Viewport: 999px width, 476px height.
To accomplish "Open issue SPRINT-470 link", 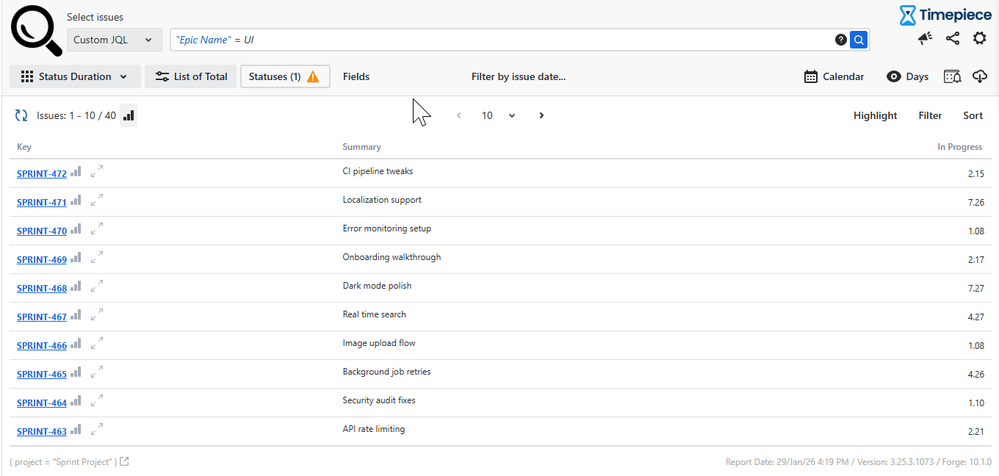I will [41, 231].
